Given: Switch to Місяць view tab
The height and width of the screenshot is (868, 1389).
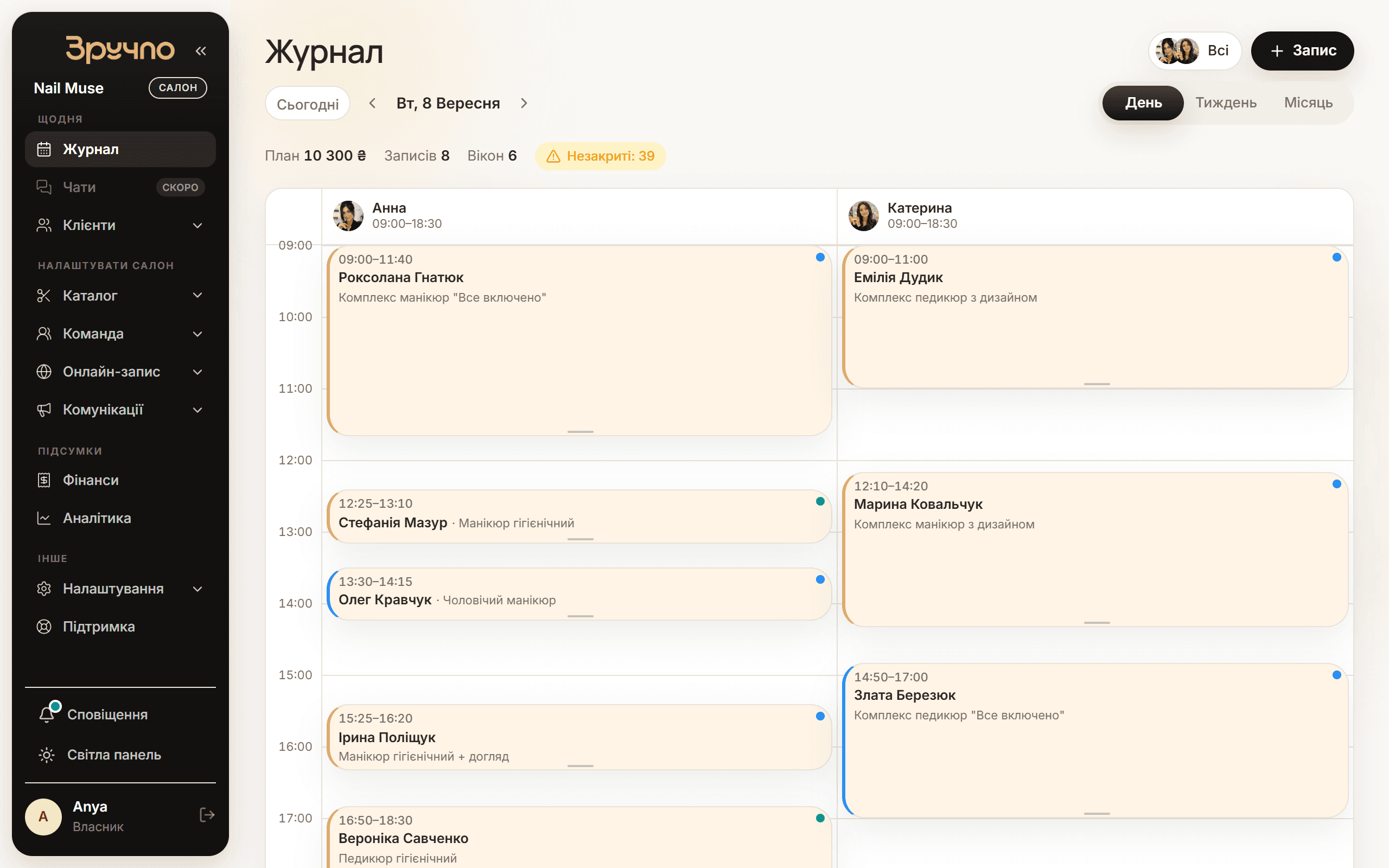Looking at the screenshot, I should click(x=1308, y=103).
